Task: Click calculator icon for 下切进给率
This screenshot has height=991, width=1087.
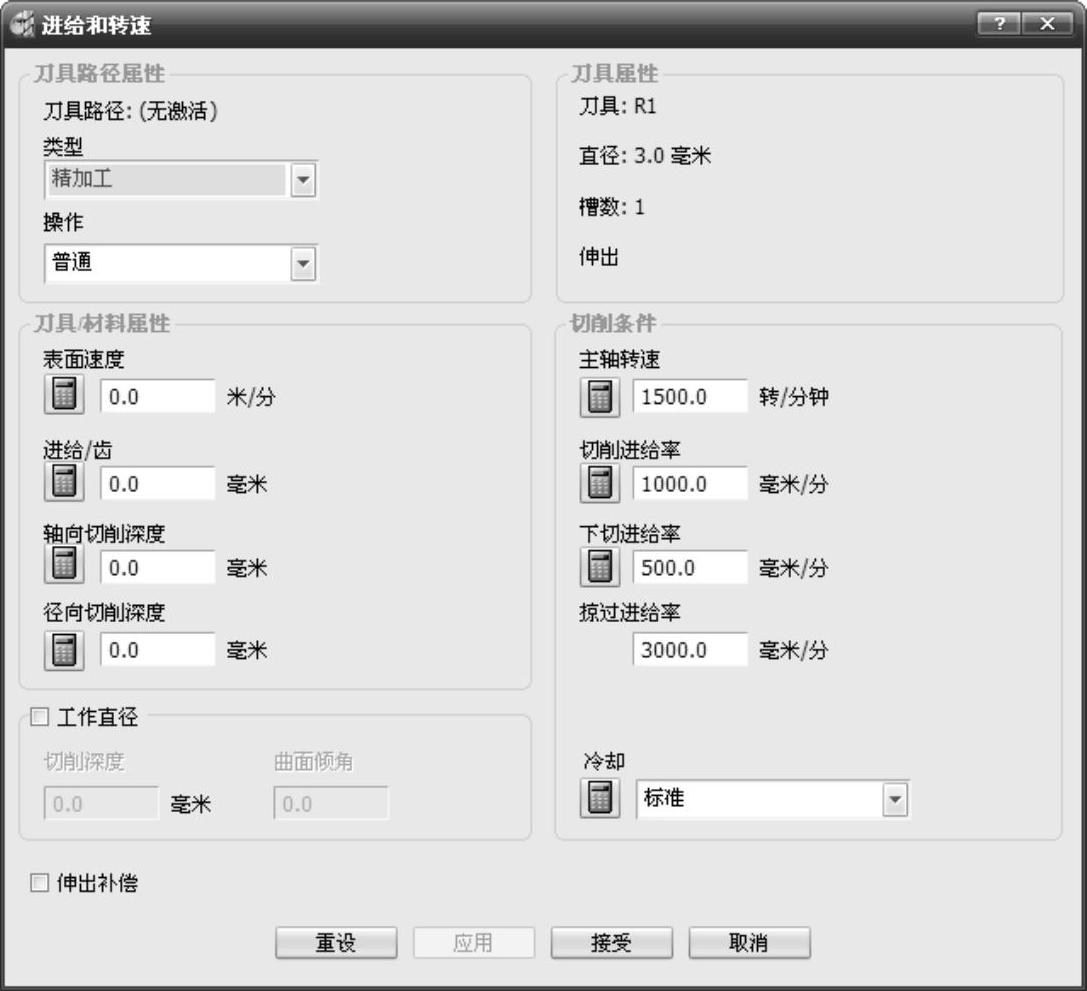Action: 600,567
